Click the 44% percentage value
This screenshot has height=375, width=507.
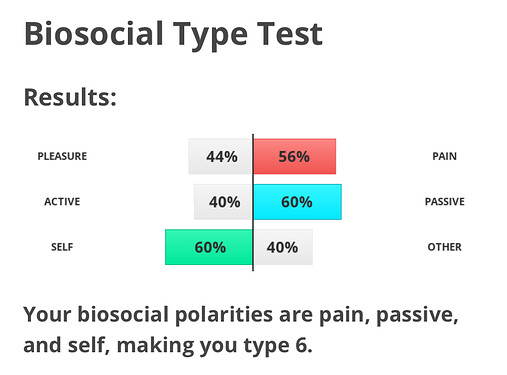[x=222, y=156]
